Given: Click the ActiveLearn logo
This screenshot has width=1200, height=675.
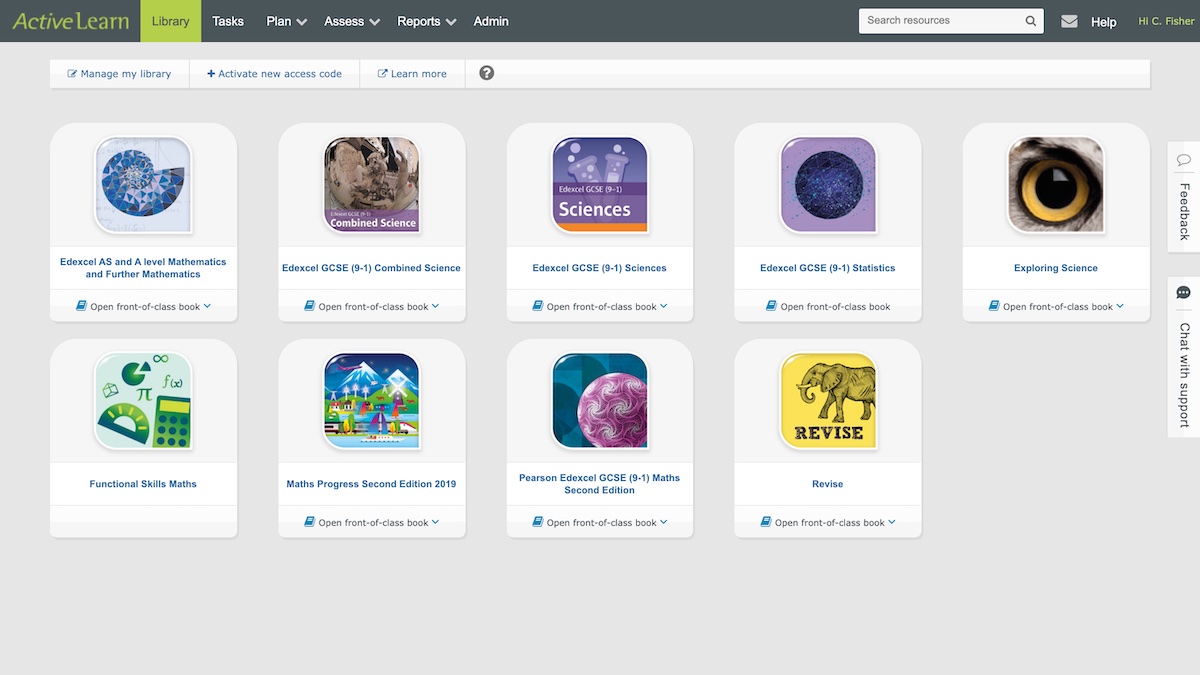Looking at the screenshot, I should pos(70,21).
